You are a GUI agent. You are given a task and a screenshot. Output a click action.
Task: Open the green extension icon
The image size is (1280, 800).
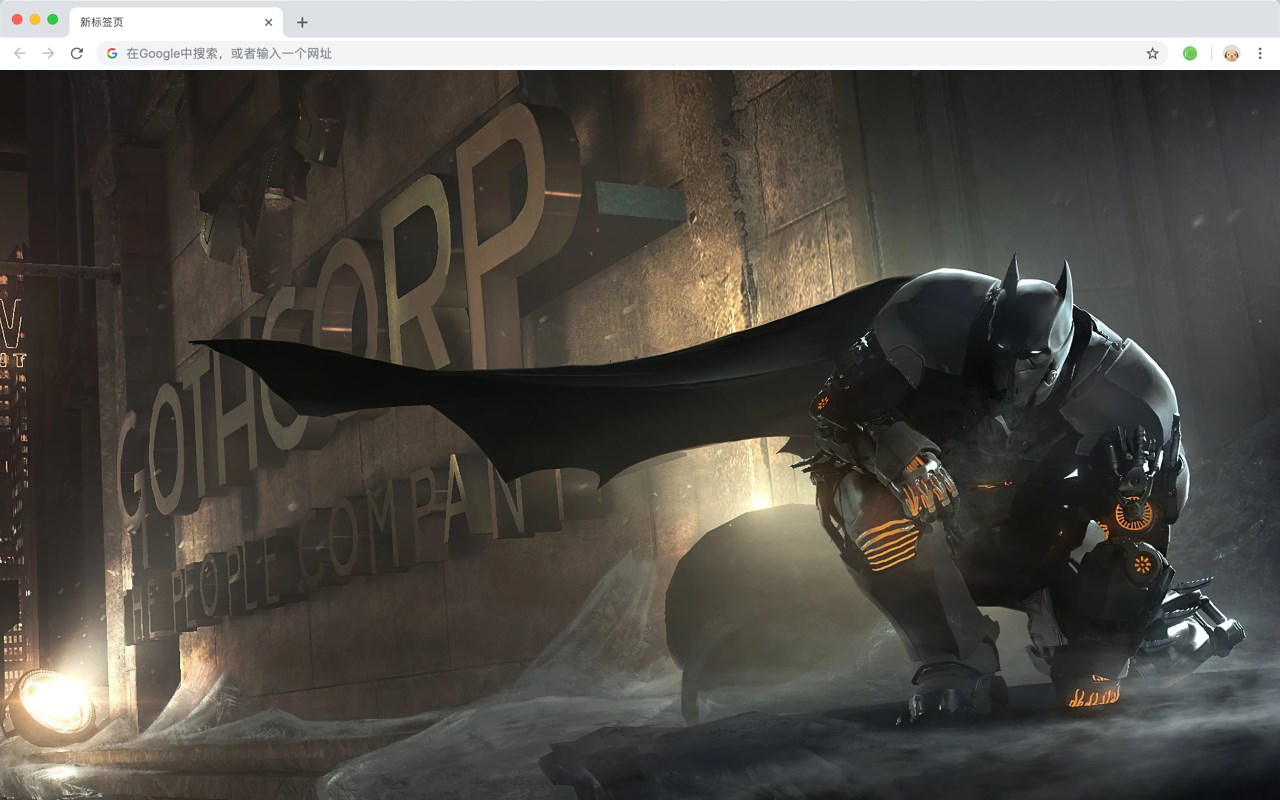(x=1190, y=53)
